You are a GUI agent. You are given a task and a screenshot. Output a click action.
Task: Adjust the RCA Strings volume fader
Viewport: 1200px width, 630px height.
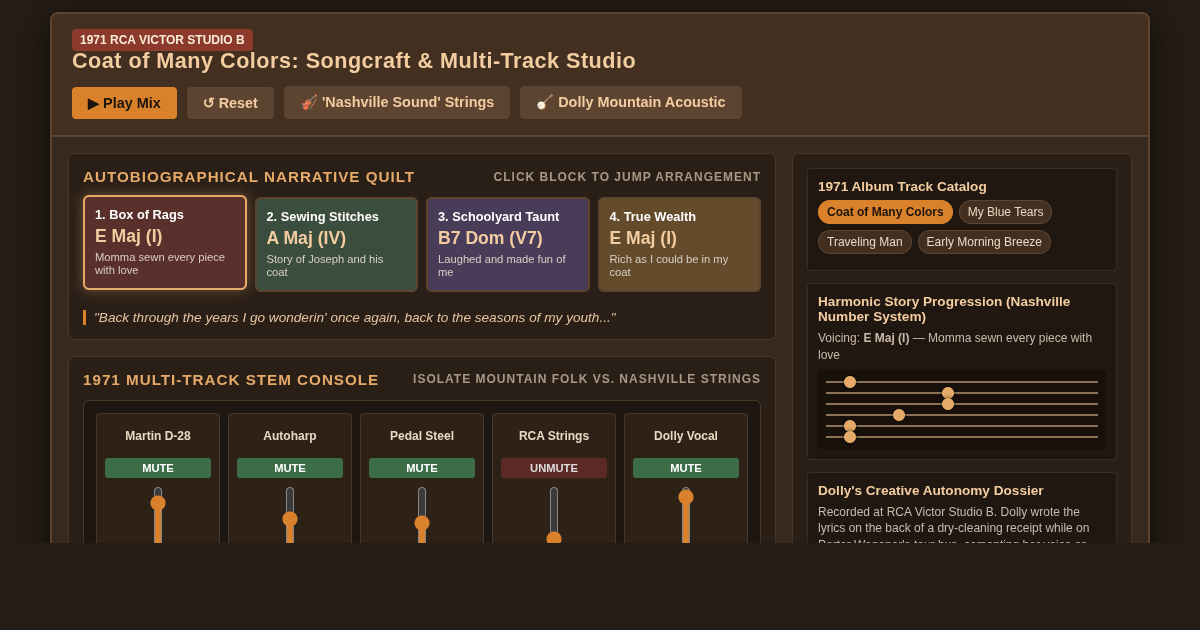[x=554, y=515]
